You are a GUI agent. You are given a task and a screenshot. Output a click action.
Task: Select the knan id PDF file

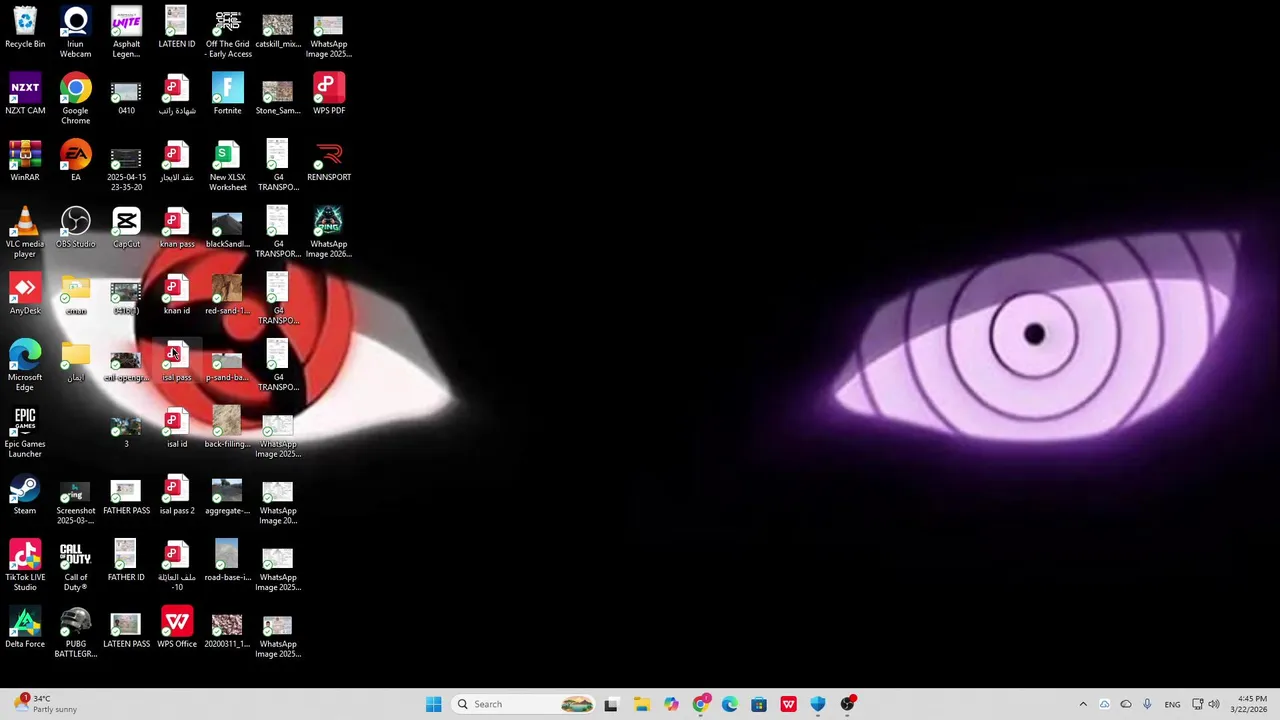(x=177, y=295)
